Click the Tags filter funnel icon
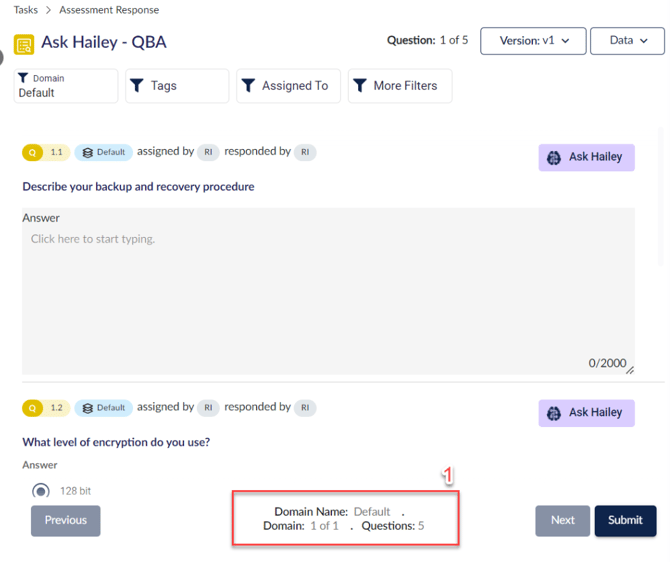670x562 pixels. (x=137, y=86)
